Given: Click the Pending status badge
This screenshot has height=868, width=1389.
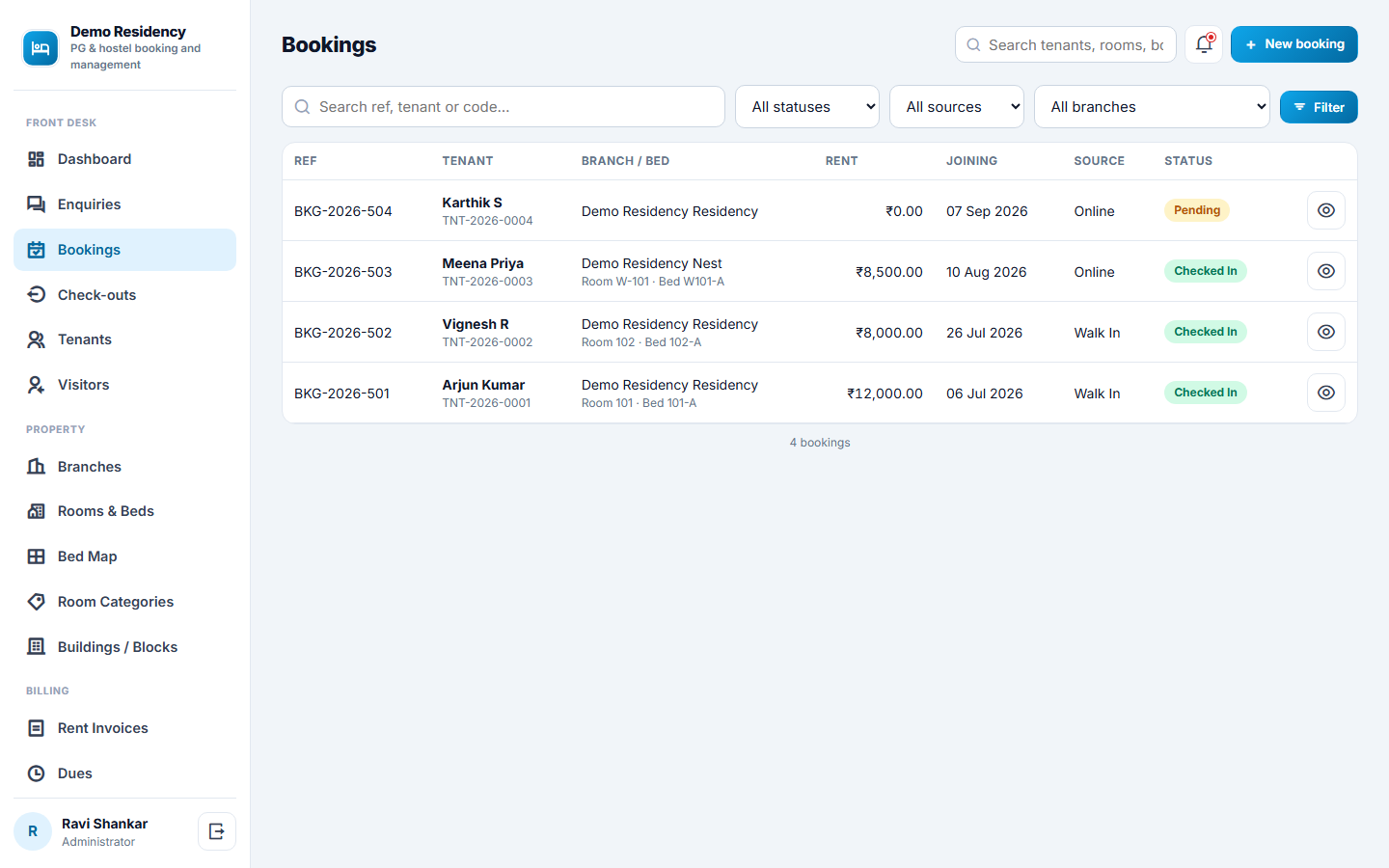Looking at the screenshot, I should (x=1197, y=210).
